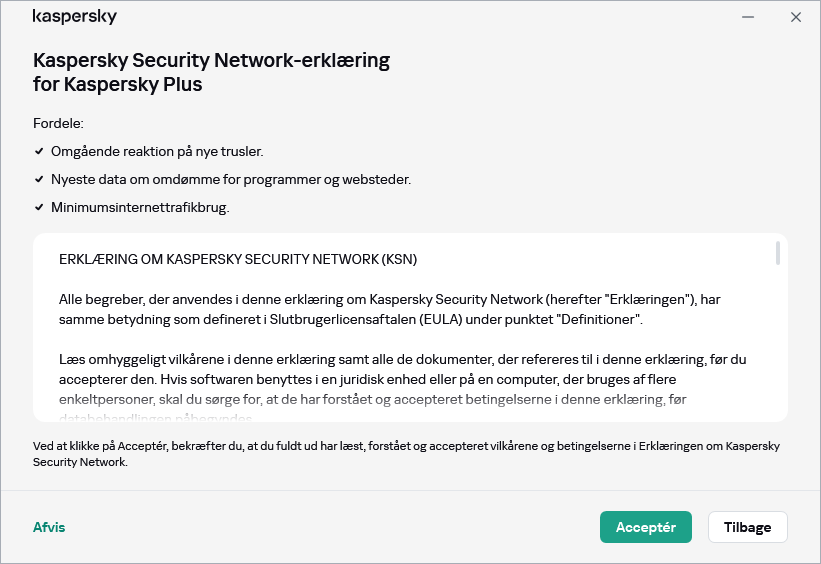Click checkmark next to "Nyeste data om omdømme"
821x564 pixels.
[39, 179]
